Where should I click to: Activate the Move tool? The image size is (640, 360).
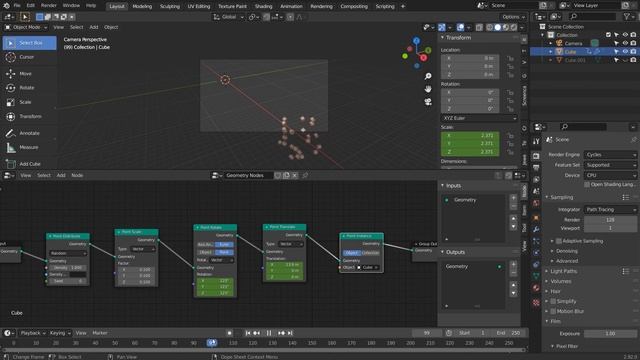29,74
